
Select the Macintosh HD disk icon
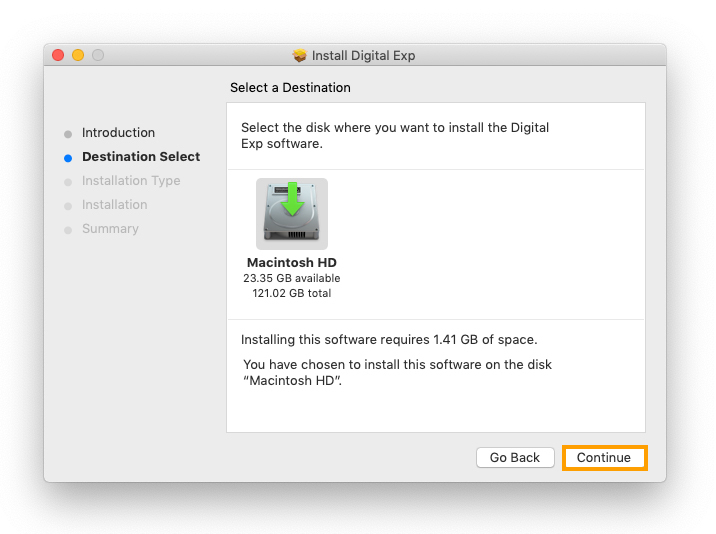[291, 213]
